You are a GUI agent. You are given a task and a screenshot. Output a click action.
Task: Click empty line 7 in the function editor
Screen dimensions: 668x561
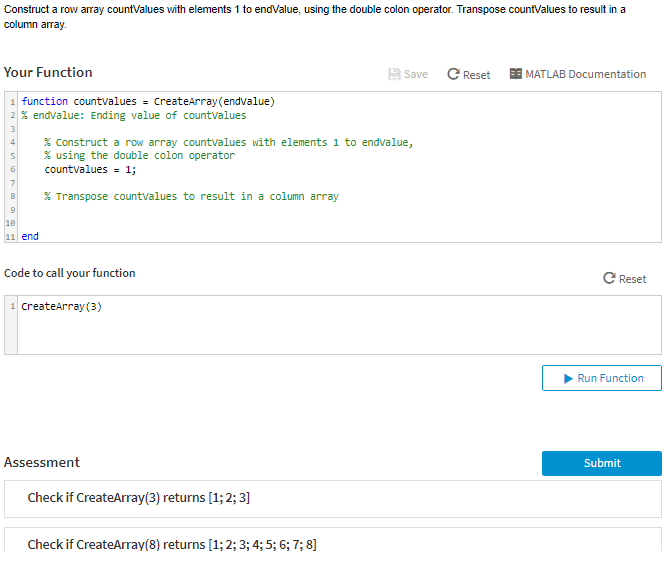339,183
